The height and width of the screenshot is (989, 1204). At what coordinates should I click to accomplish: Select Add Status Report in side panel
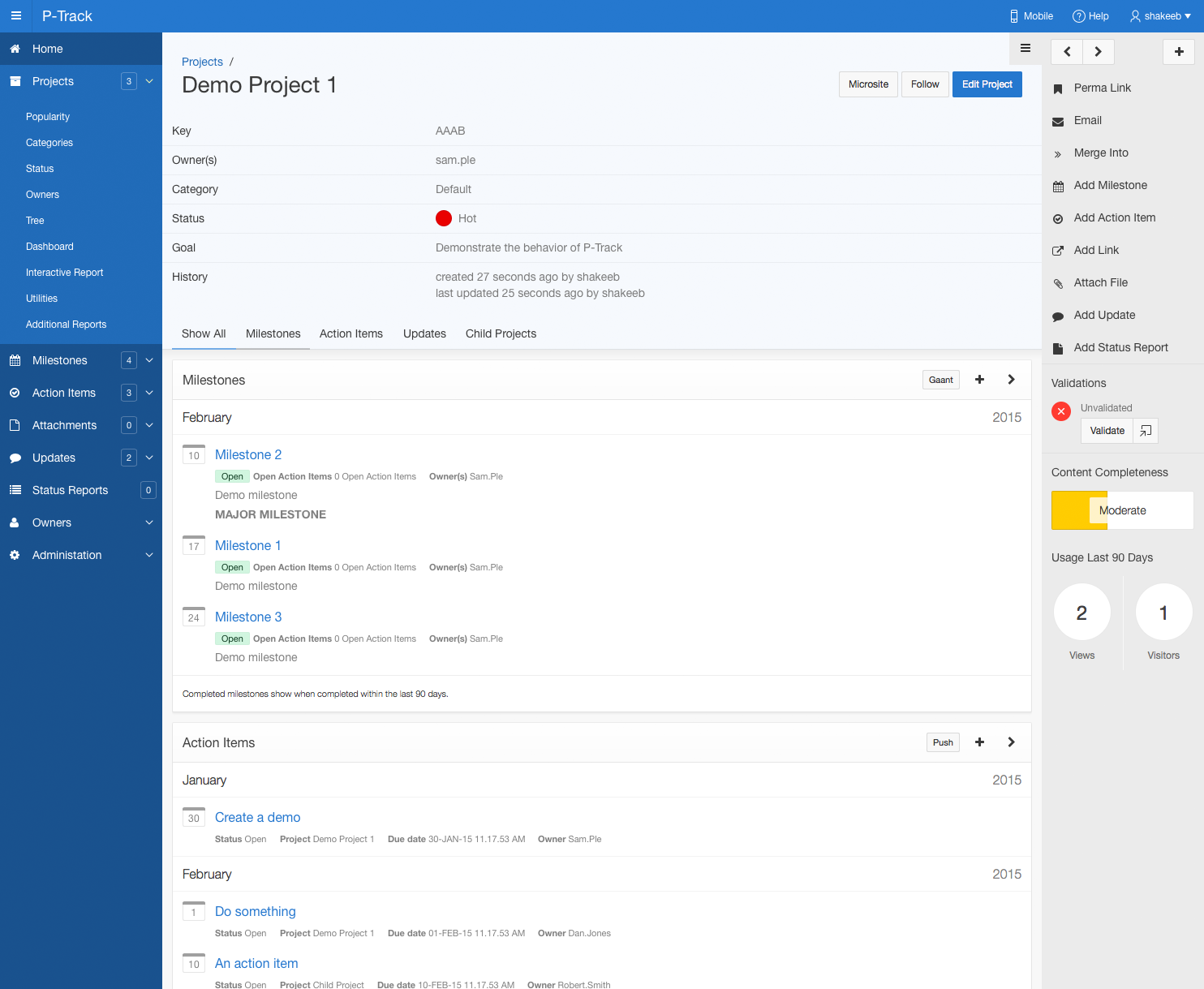[x=1120, y=347]
